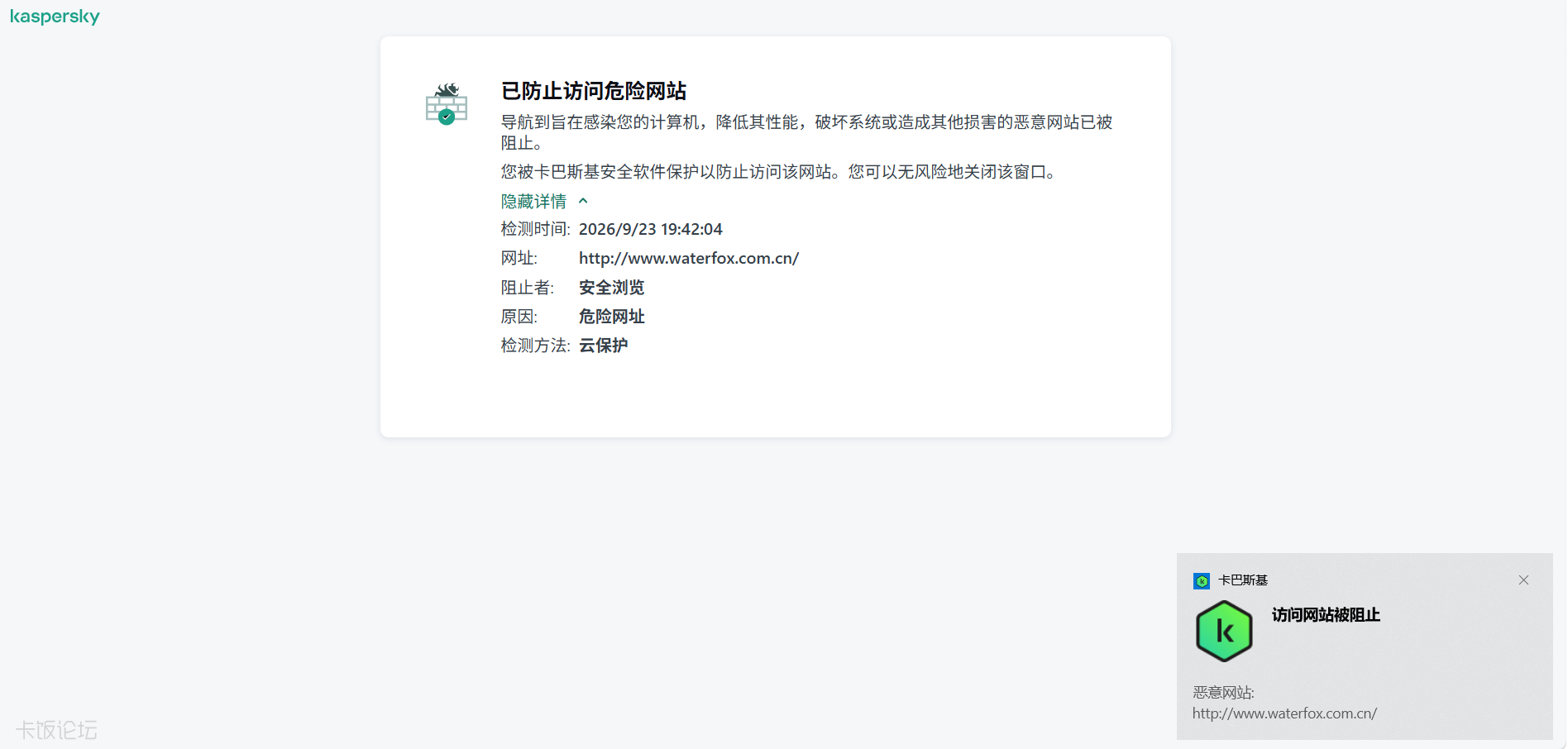1568x749 pixels.
Task: Click the malicious URL in the notification popup
Action: [x=1284, y=713]
